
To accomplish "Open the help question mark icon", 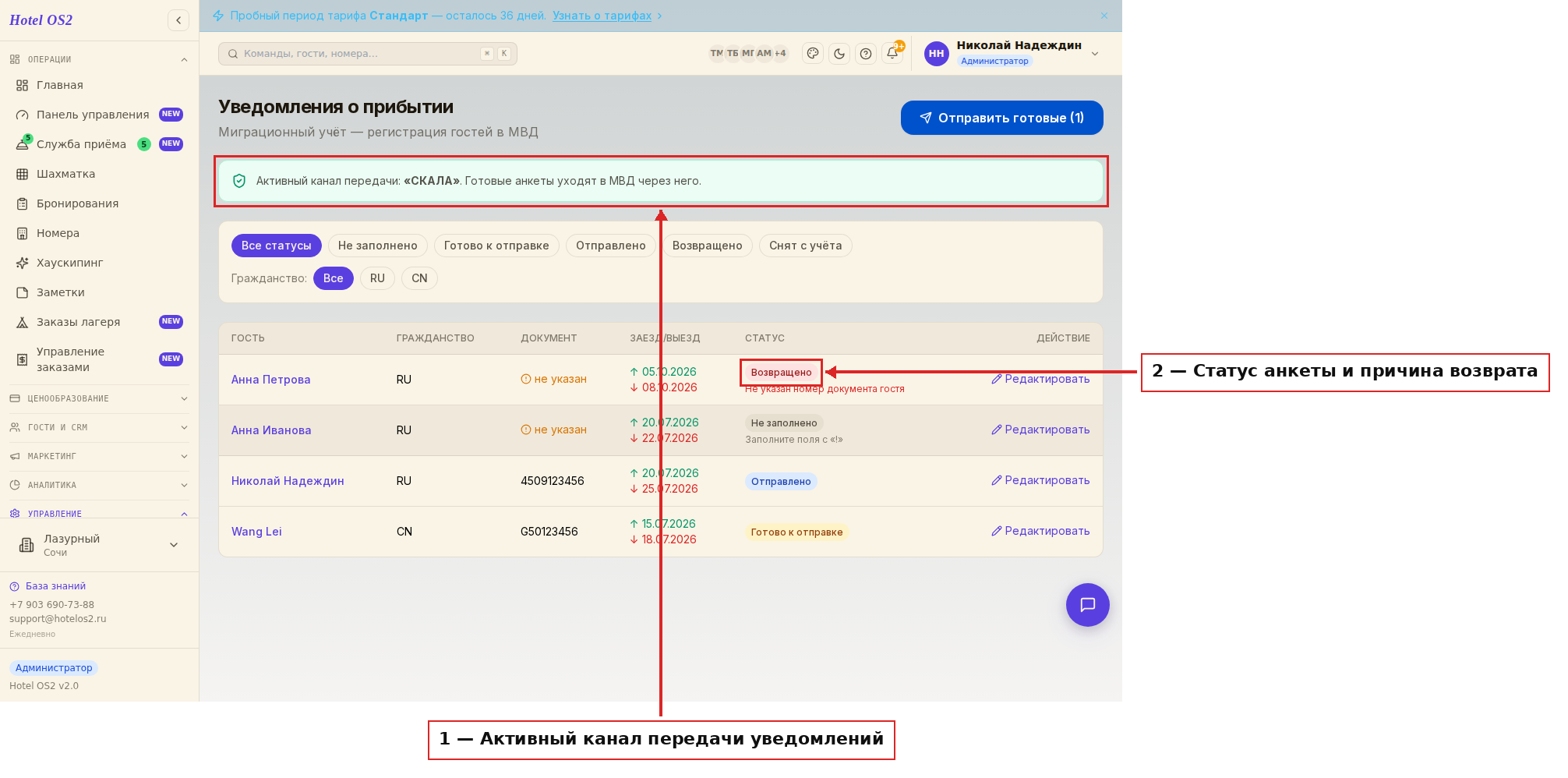I will 866,54.
